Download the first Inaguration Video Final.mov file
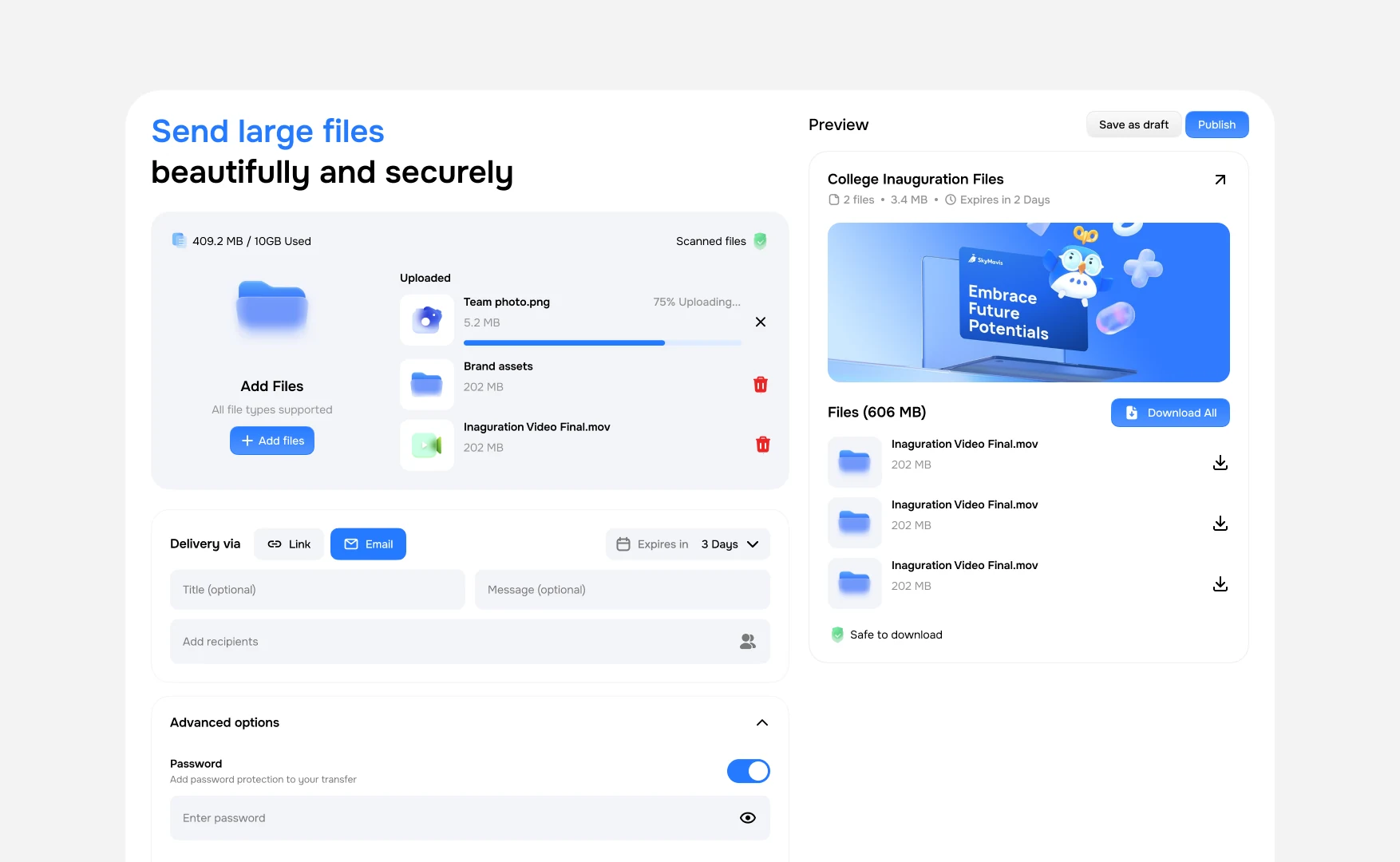 pyautogui.click(x=1220, y=463)
